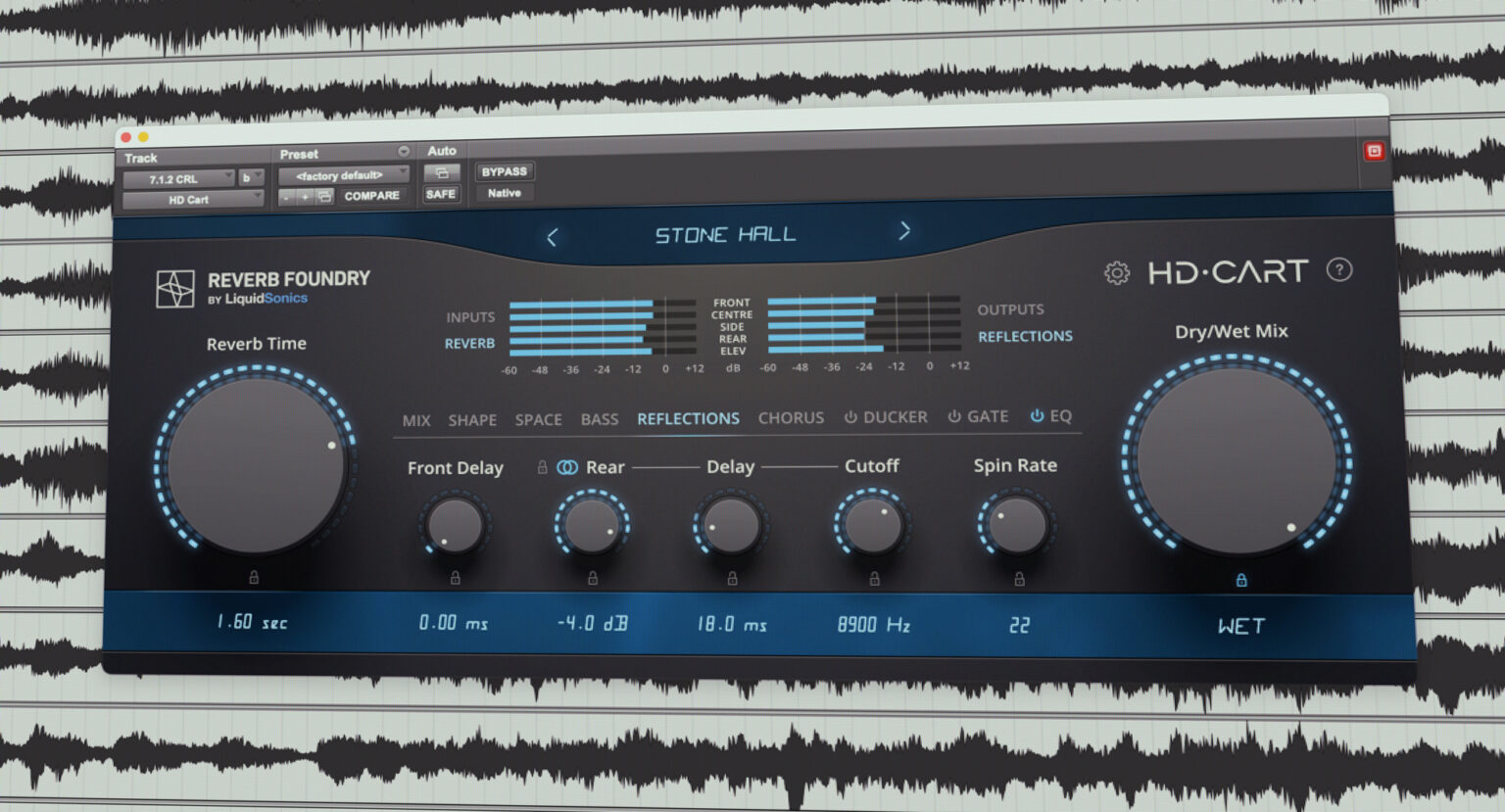Switch to the MIX tab
This screenshot has width=1505, height=812.
(416, 419)
